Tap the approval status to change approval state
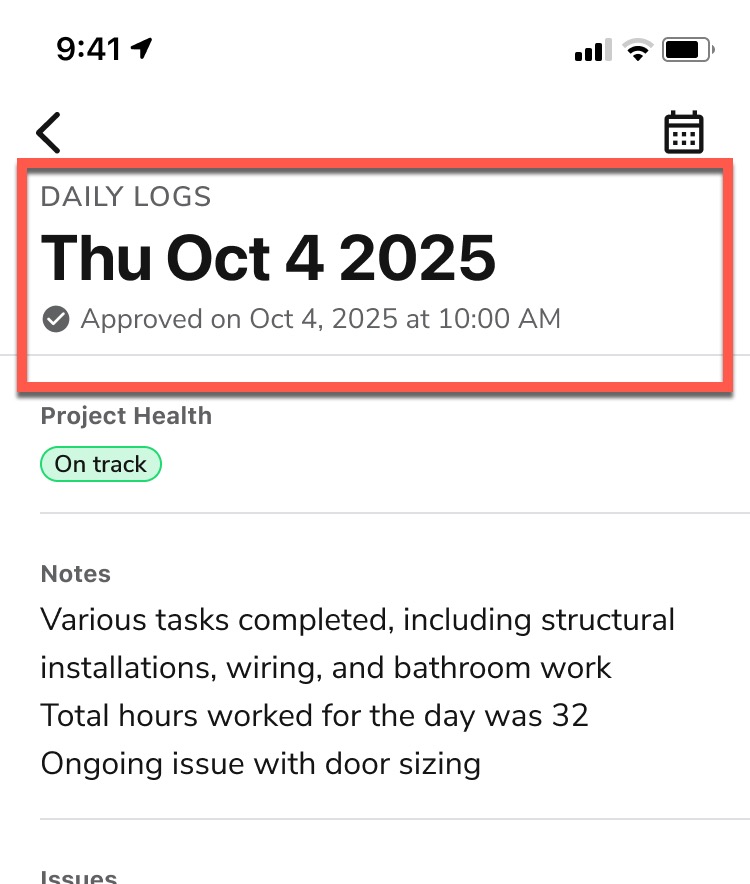 coord(321,318)
